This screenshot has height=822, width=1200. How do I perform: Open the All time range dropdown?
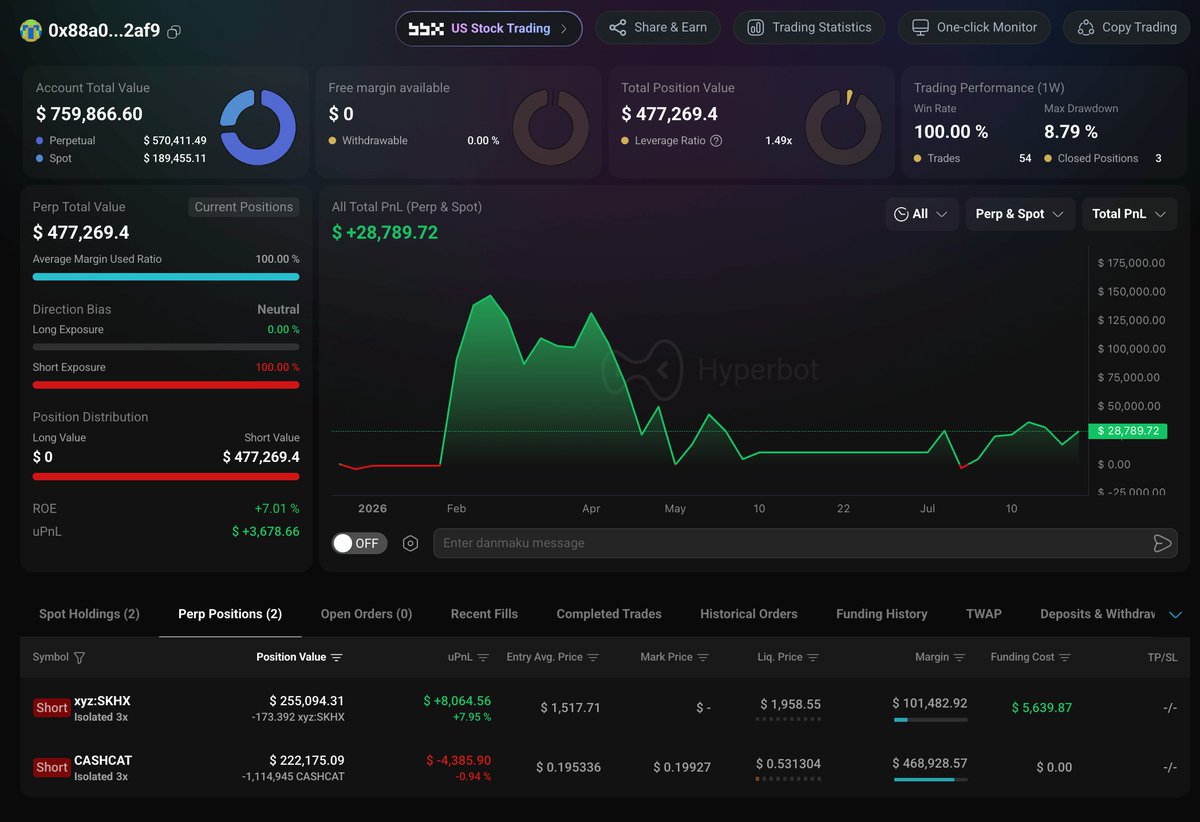[x=922, y=214]
